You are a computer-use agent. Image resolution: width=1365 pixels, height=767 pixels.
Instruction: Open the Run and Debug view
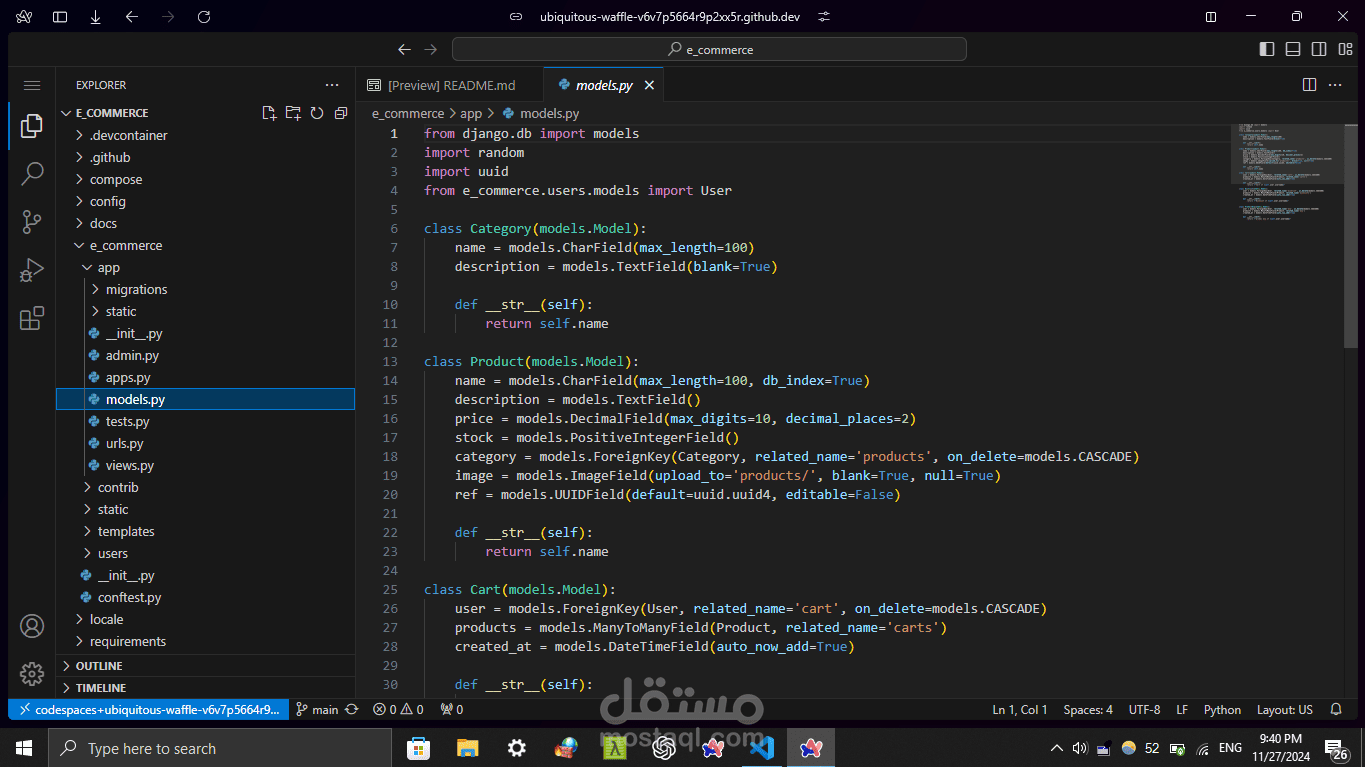pyautogui.click(x=32, y=270)
